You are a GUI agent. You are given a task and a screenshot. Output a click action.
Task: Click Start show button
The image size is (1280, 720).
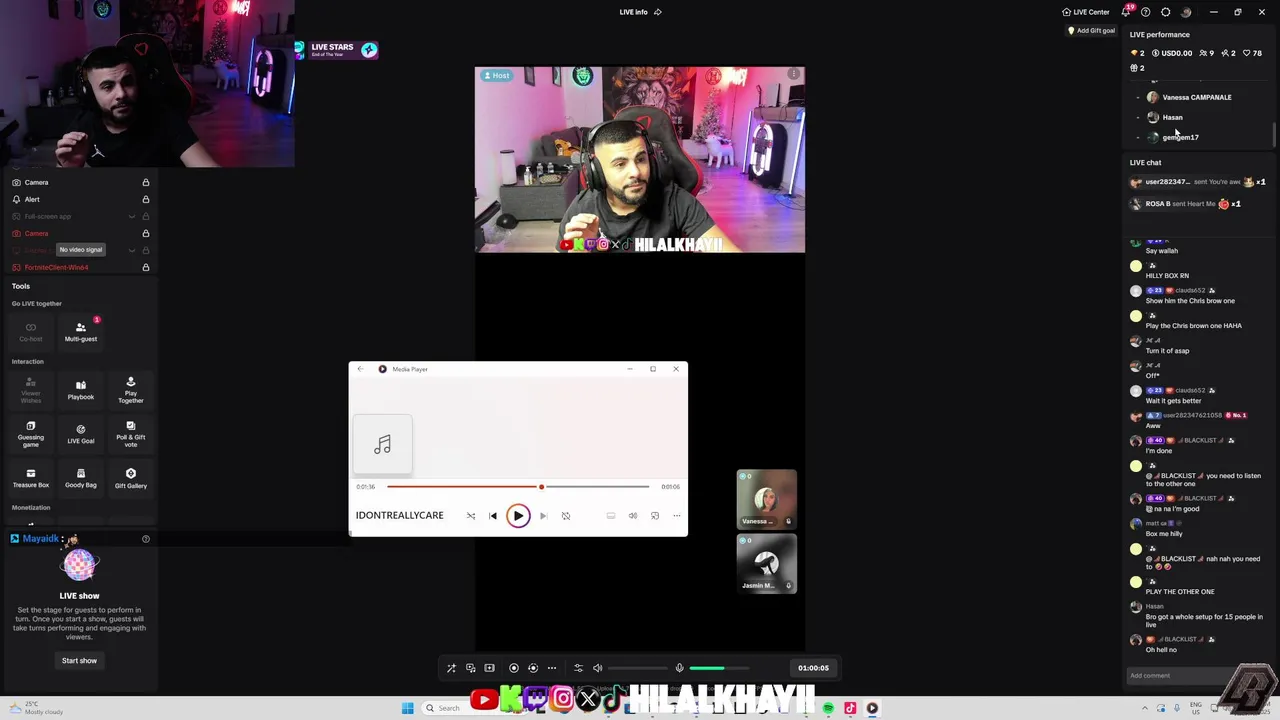coord(79,660)
